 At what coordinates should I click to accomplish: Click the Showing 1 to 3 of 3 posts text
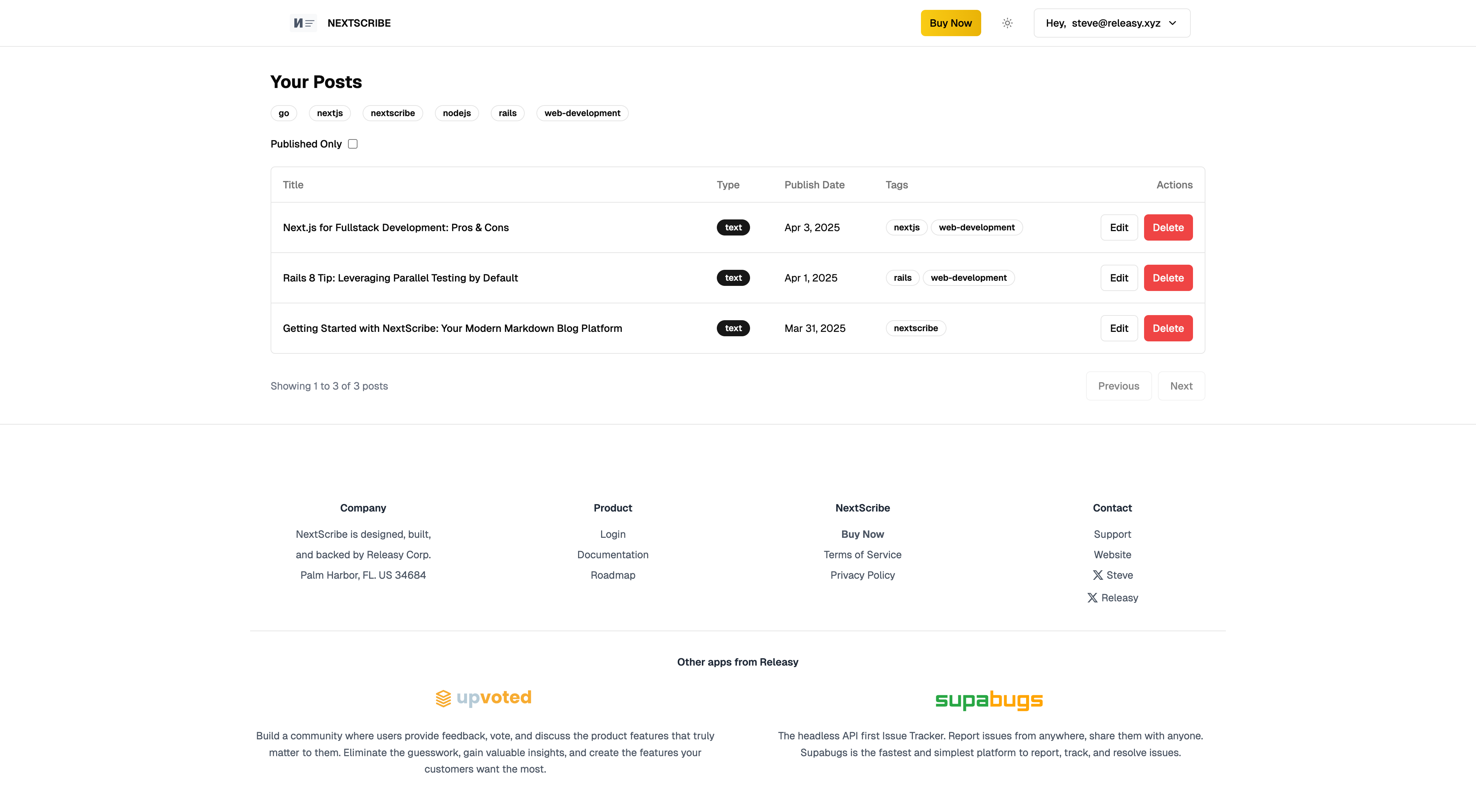[329, 386]
